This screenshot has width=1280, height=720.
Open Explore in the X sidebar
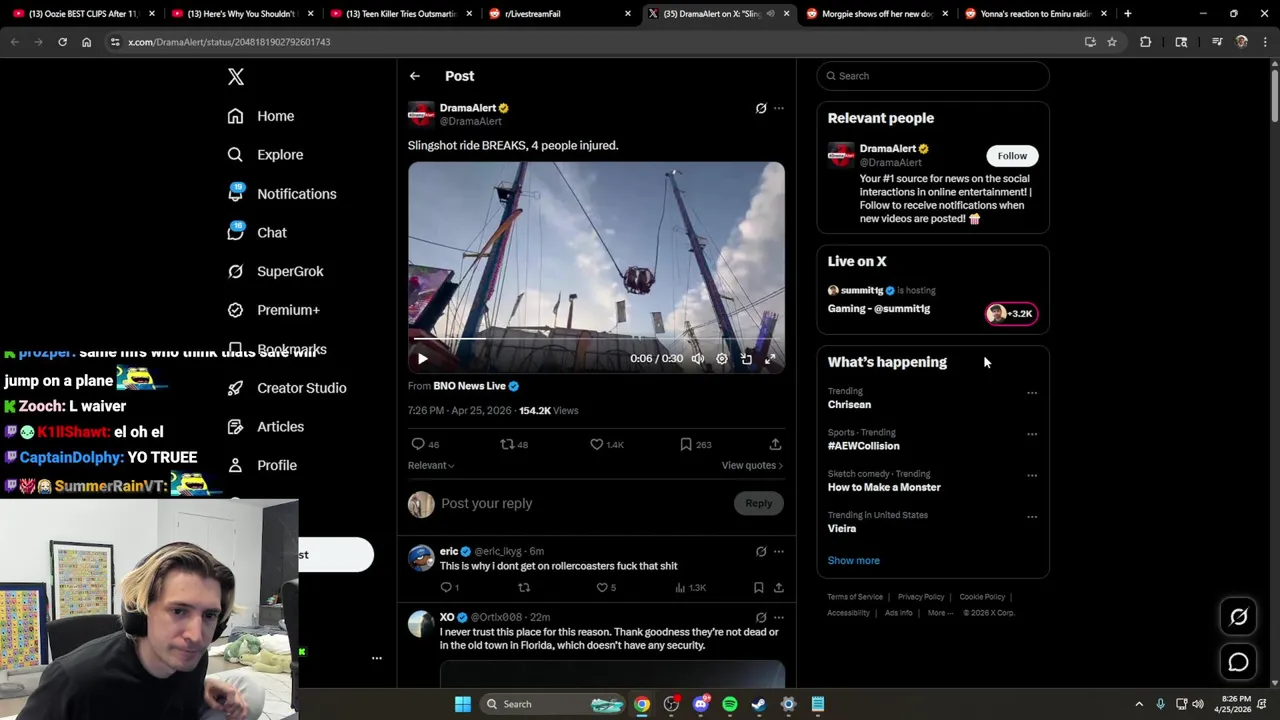(265, 155)
